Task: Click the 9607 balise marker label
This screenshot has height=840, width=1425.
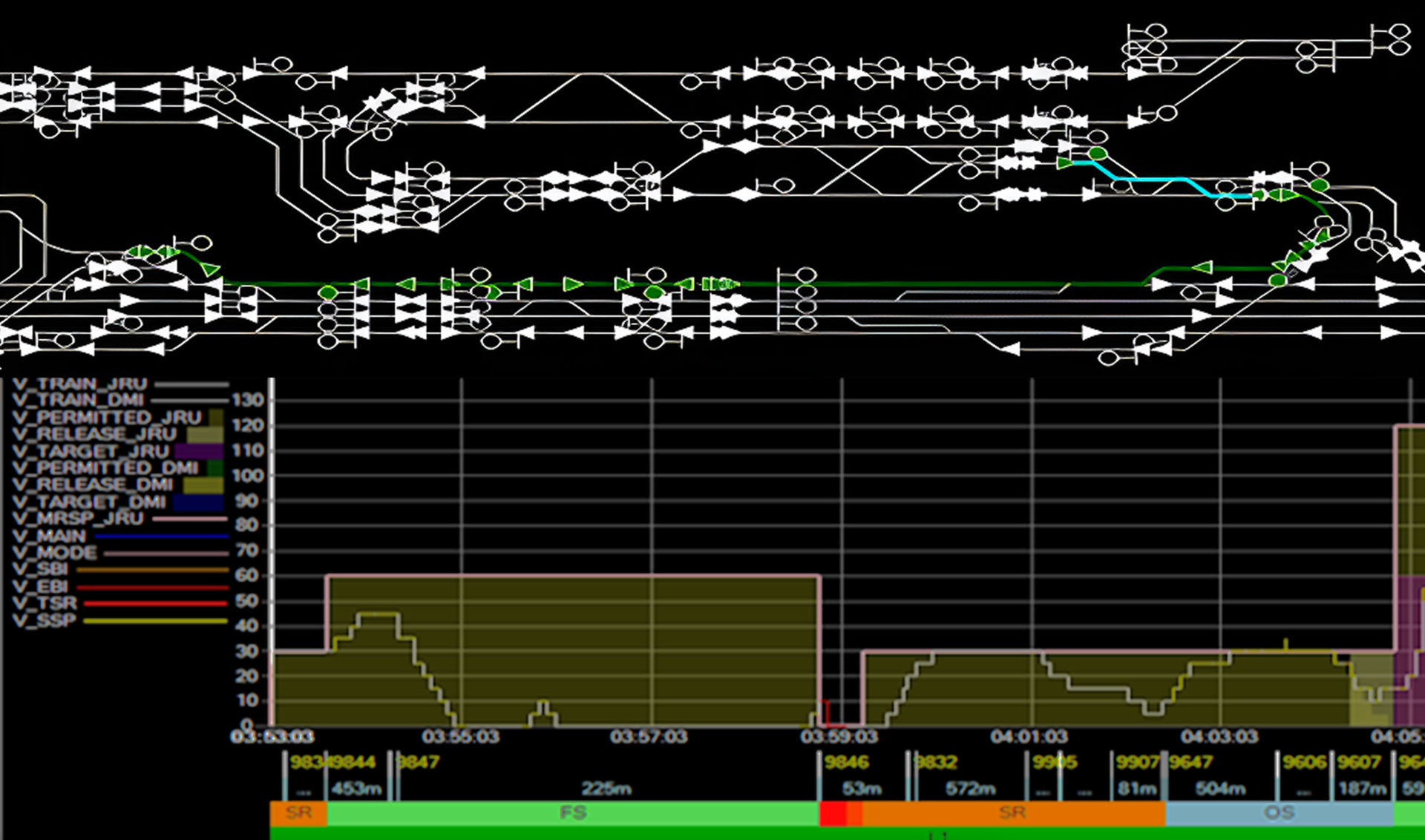Action: [x=1359, y=762]
